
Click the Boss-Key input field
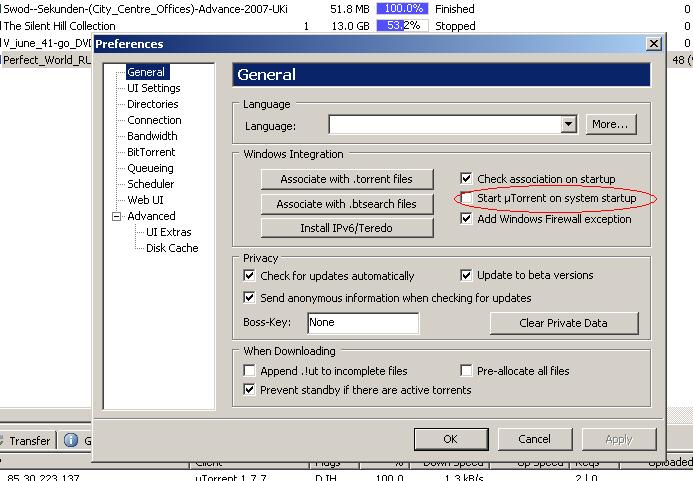tap(363, 323)
